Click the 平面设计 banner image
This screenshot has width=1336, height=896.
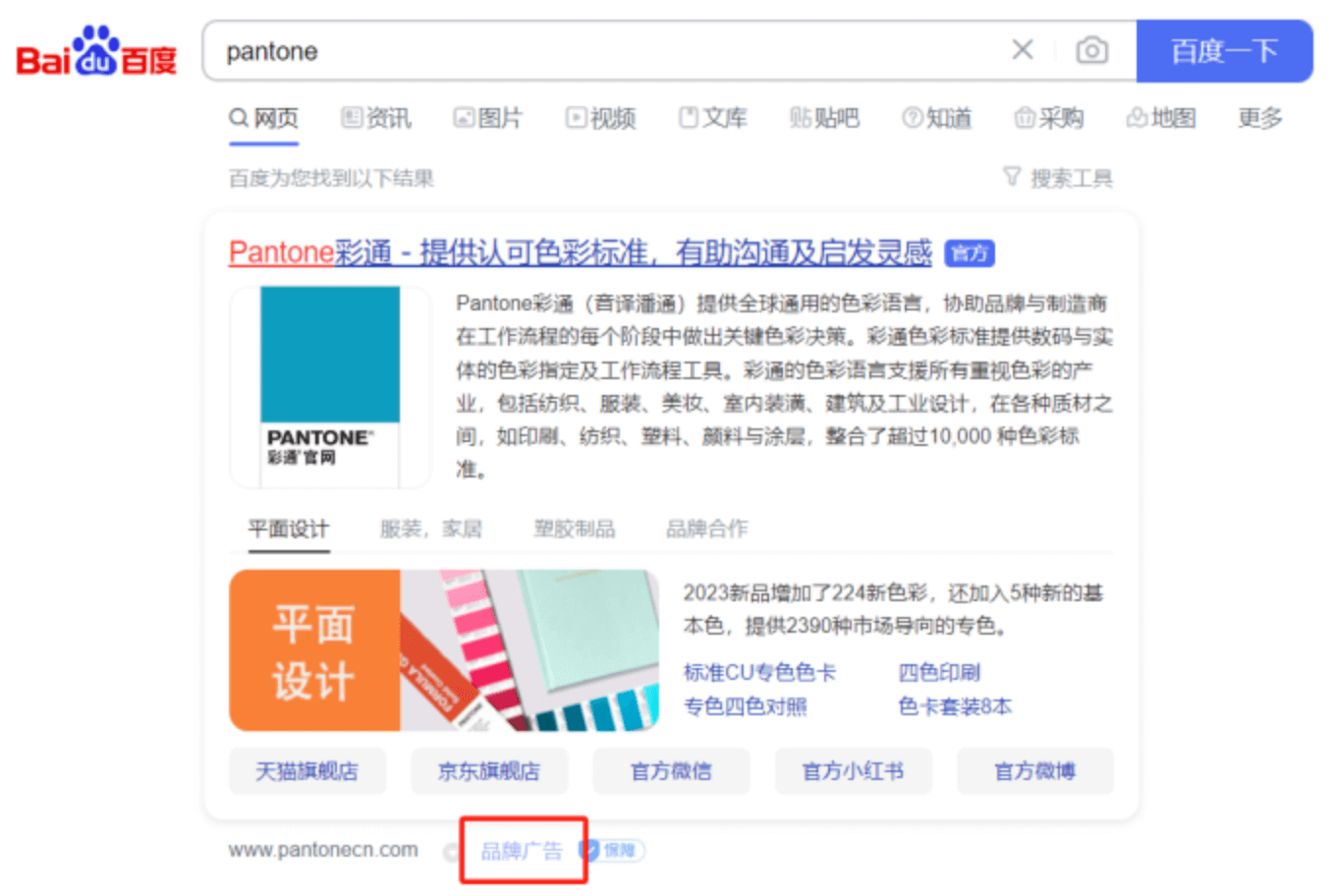click(x=444, y=650)
